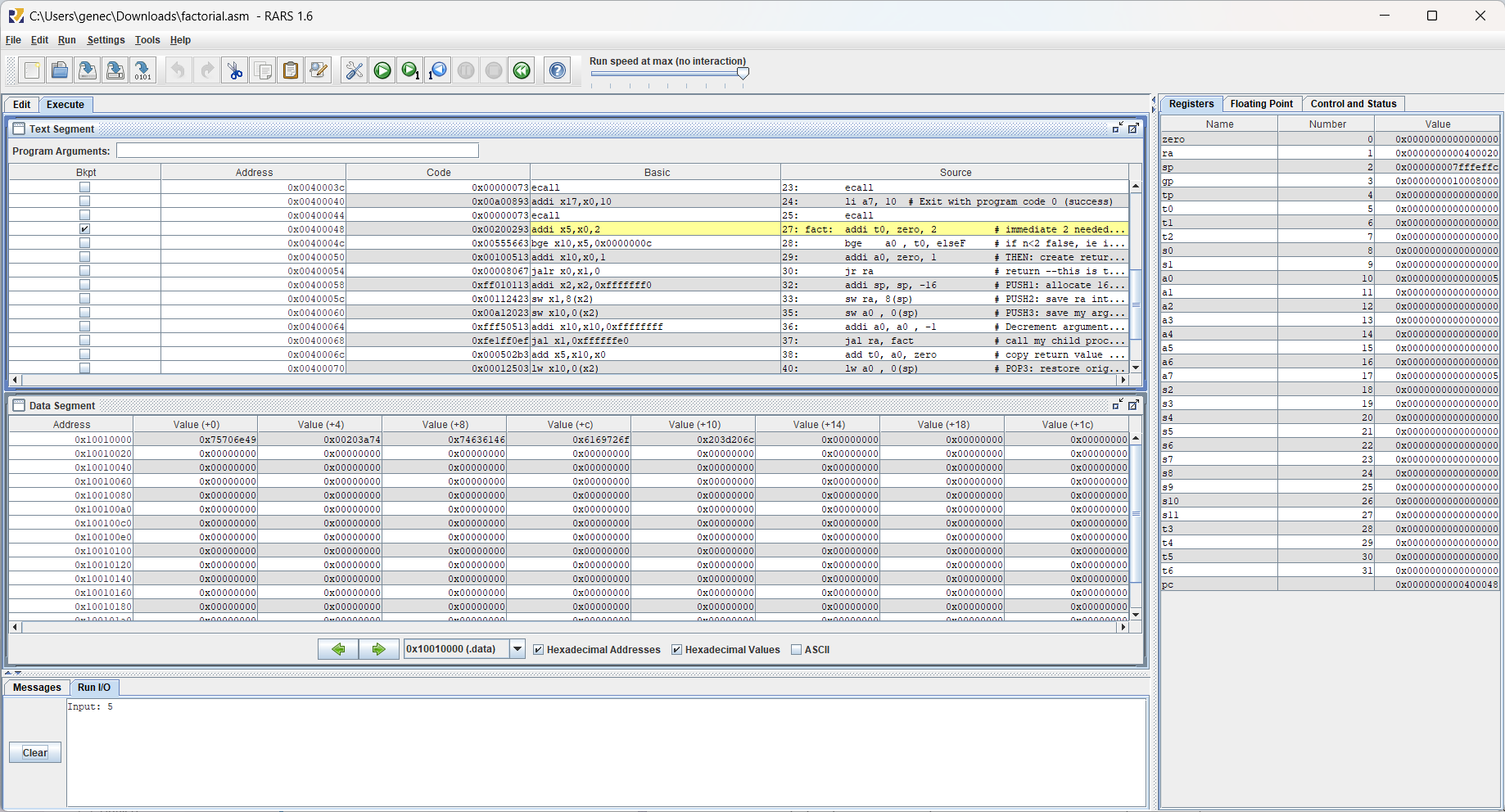Run the program with green play icon
Screen dimensions: 1505x812
click(382, 71)
